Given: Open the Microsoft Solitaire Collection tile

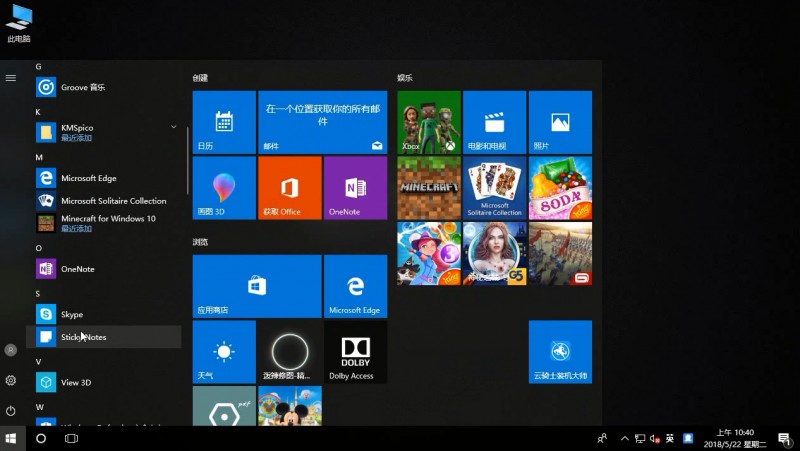Looking at the screenshot, I should click(494, 188).
